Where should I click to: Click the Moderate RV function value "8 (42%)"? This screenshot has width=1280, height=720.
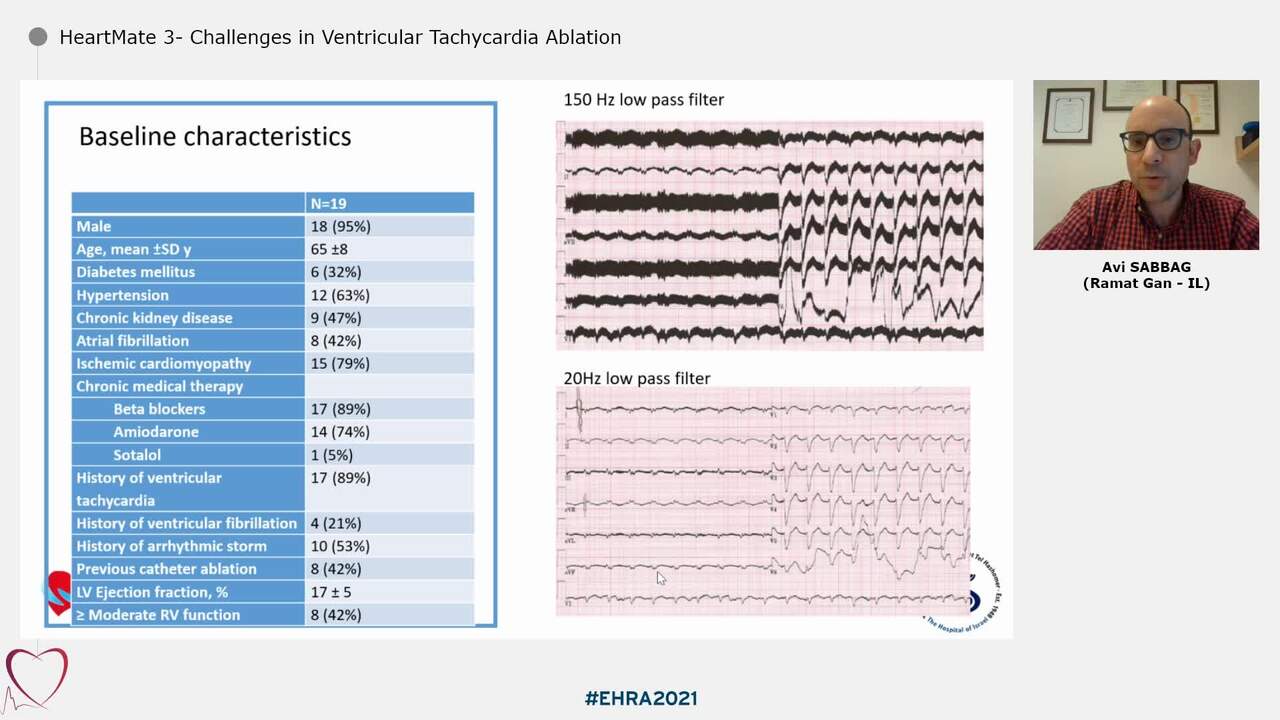click(336, 615)
